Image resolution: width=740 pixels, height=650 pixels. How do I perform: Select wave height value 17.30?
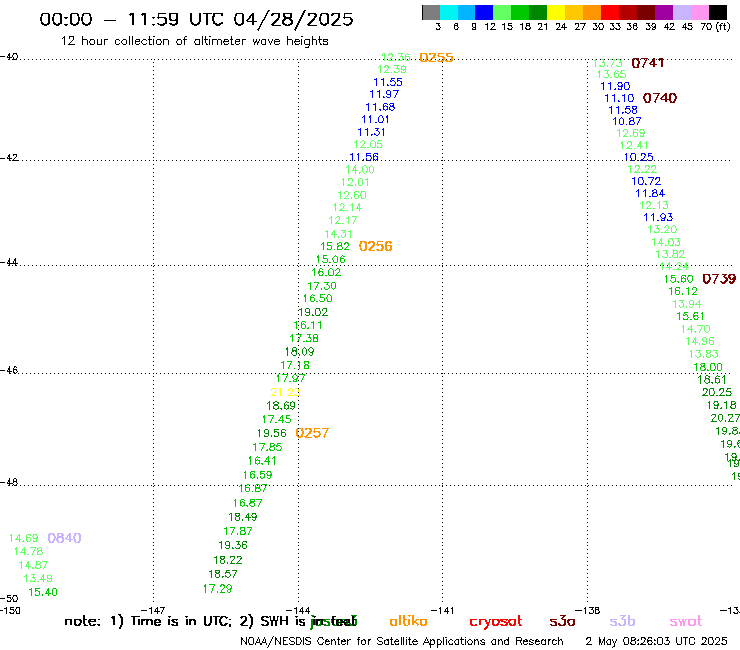(322, 286)
